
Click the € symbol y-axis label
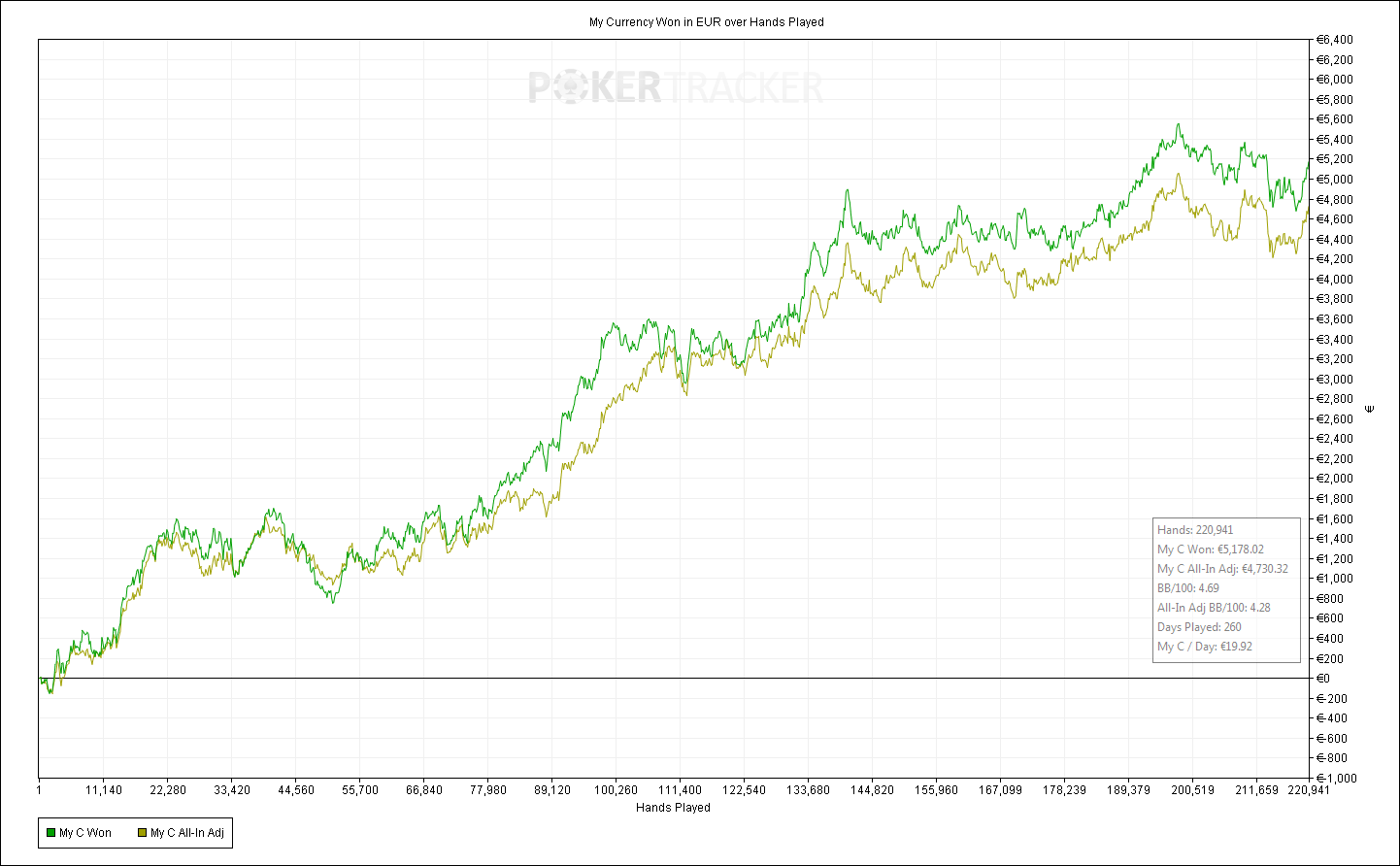pos(1370,409)
